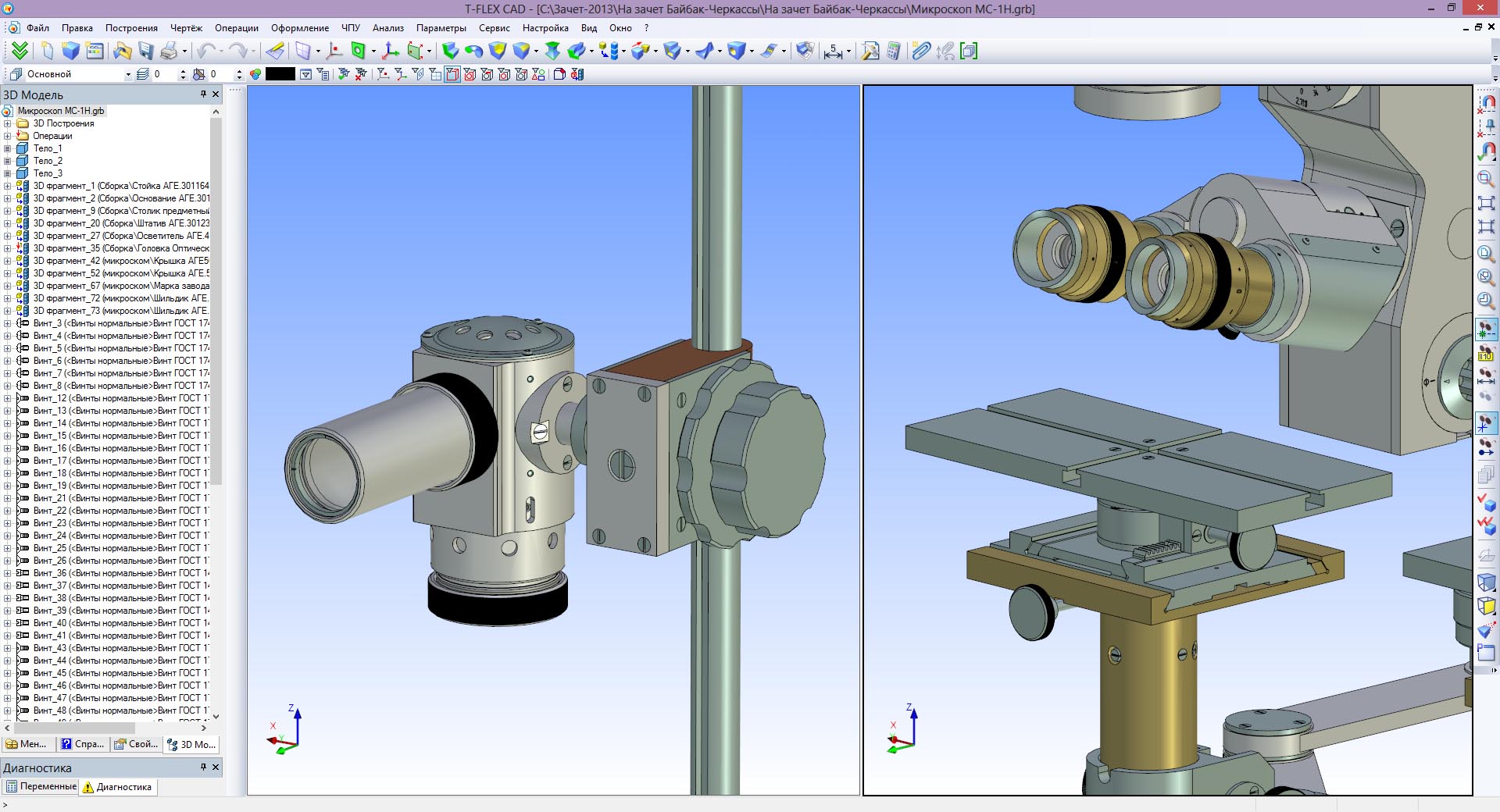Expand the 3D Построения tree node

click(x=8, y=123)
